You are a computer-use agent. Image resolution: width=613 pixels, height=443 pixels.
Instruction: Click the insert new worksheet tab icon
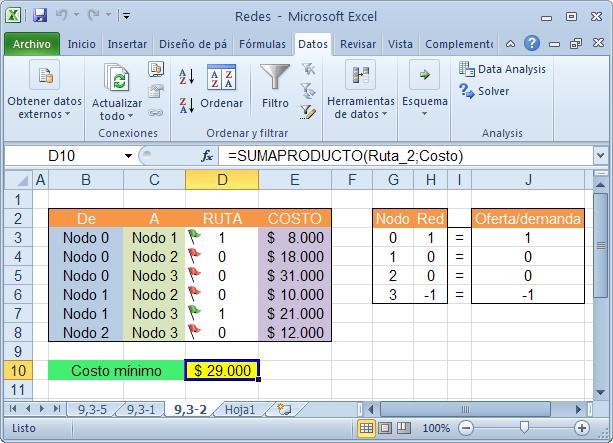tap(285, 409)
